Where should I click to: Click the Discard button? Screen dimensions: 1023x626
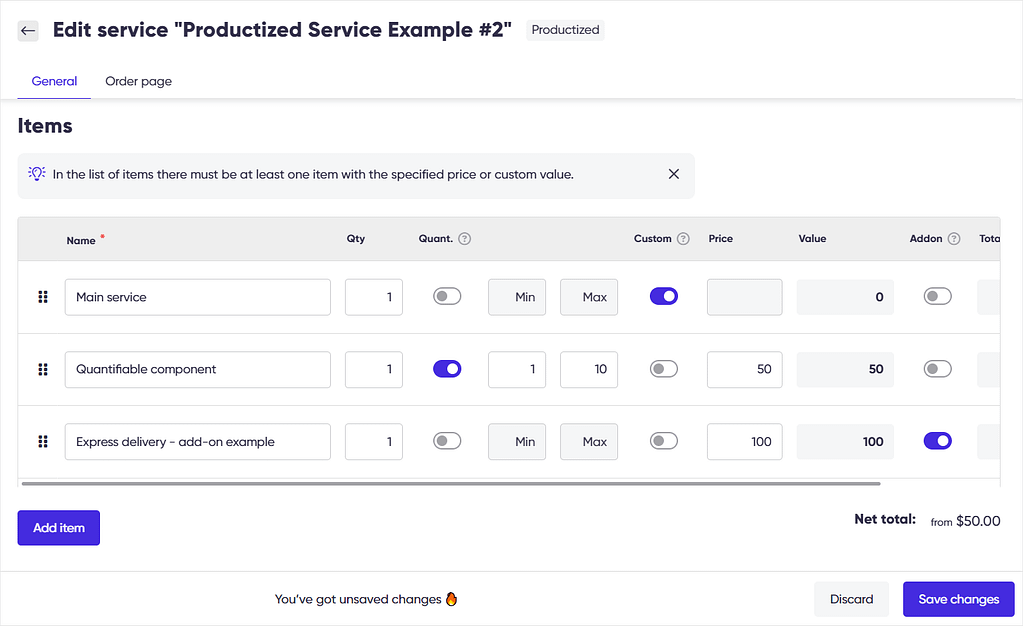[x=851, y=599]
